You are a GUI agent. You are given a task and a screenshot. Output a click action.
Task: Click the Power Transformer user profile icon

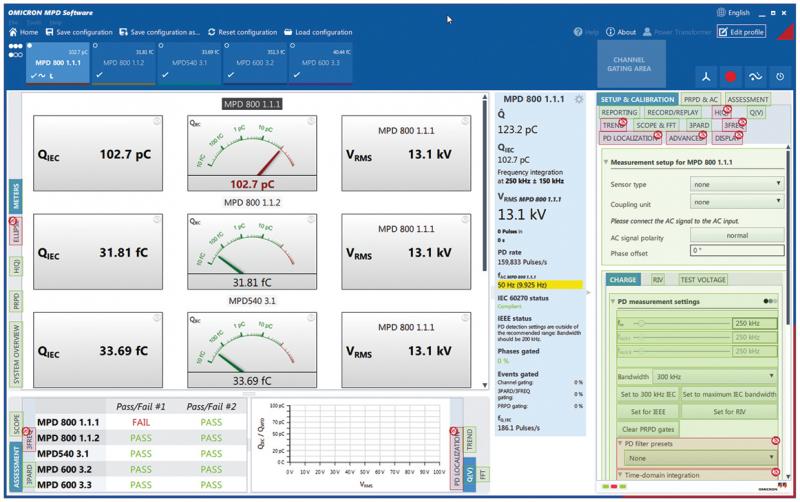[647, 32]
